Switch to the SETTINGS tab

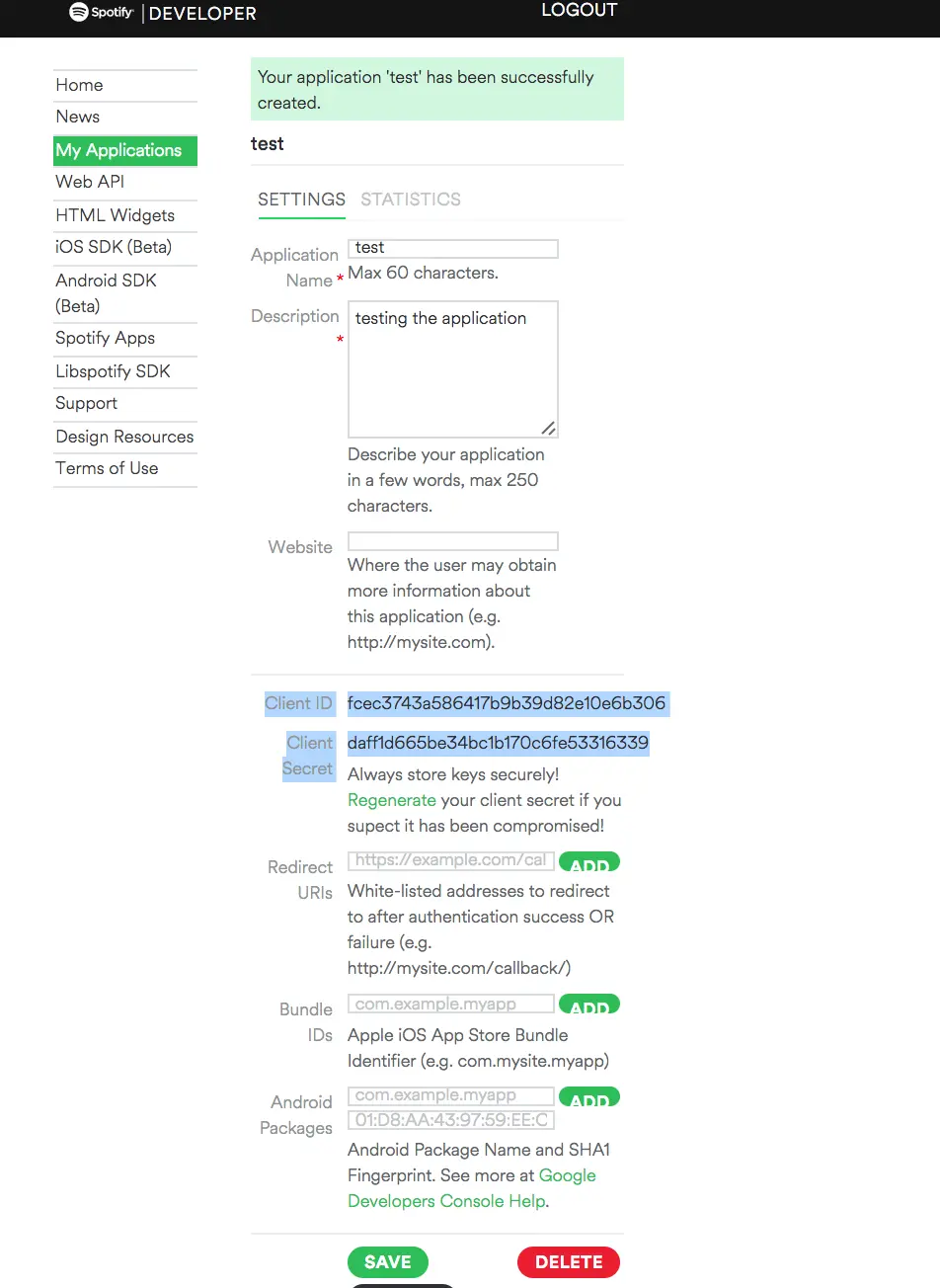301,200
